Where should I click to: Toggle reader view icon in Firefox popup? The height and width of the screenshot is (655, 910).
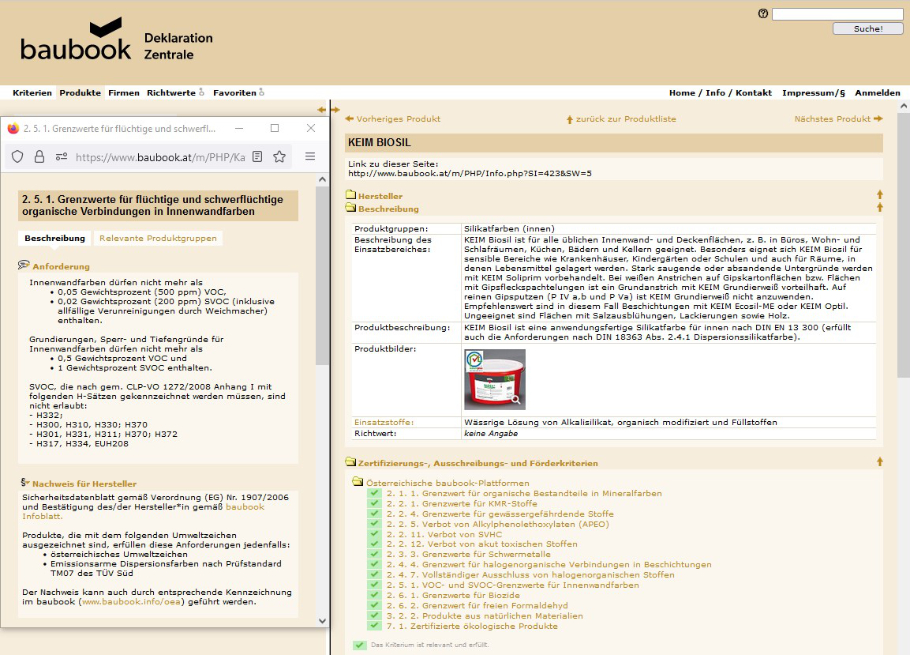[257, 157]
